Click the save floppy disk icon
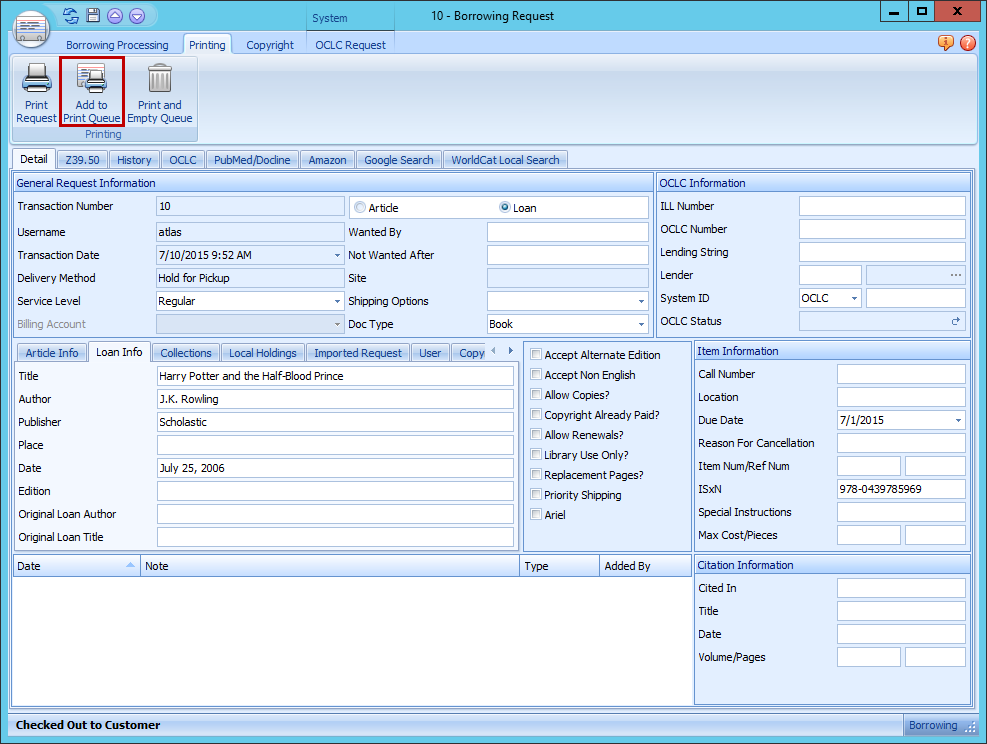 93,16
